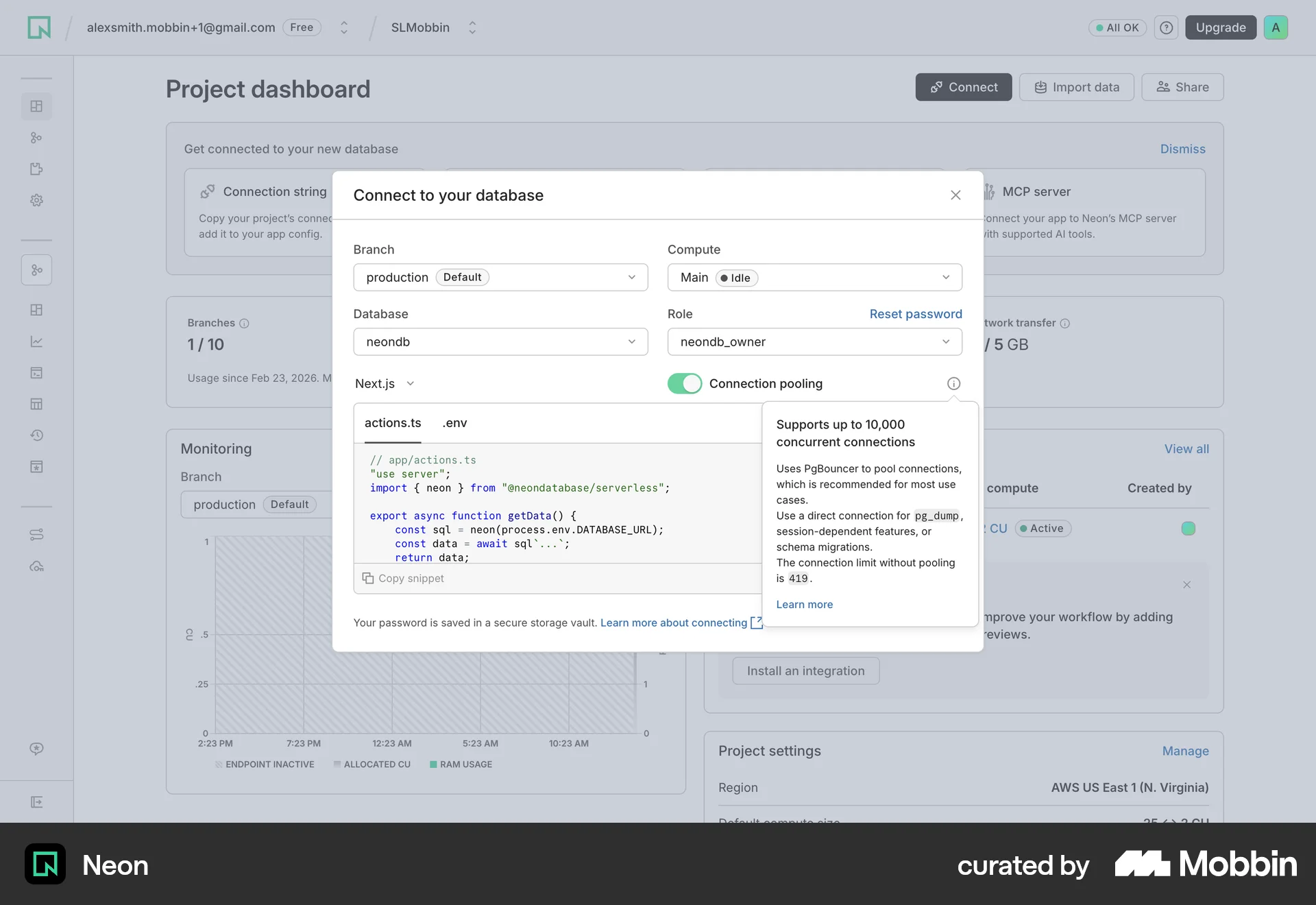
Task: Dismiss the Get connected onboarding panel
Action: coord(1182,149)
